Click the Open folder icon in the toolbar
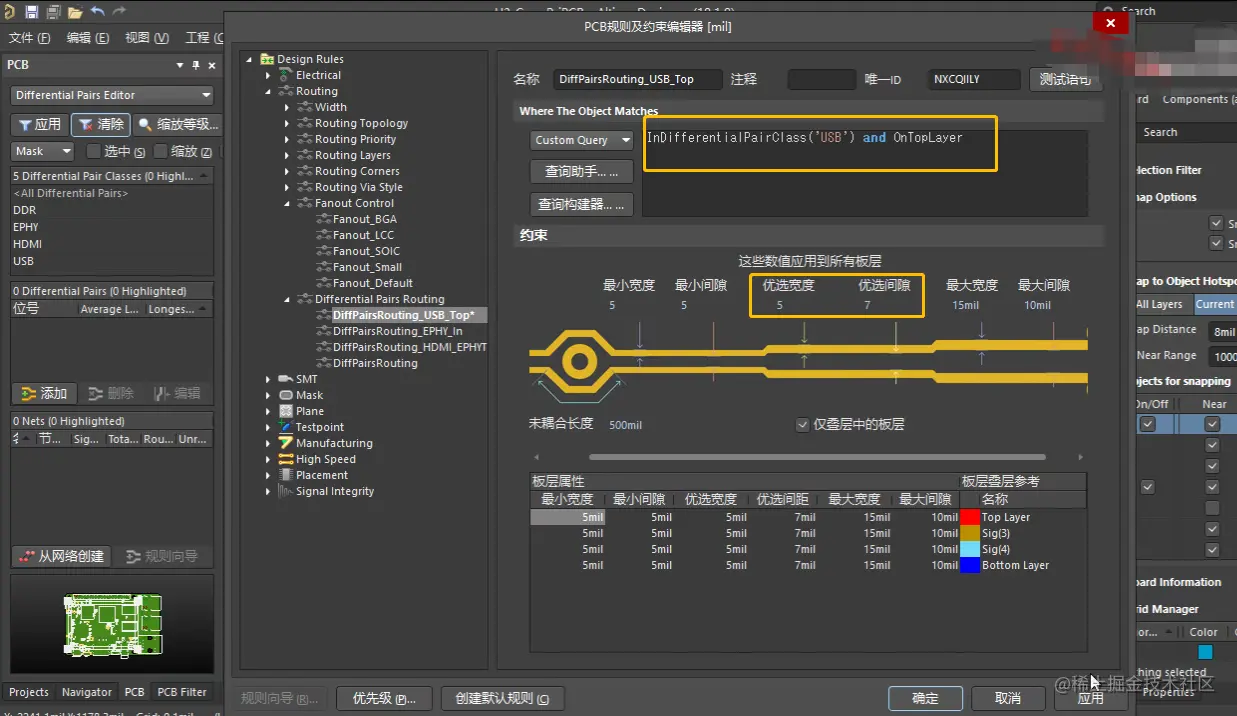1237x716 pixels. tap(75, 12)
